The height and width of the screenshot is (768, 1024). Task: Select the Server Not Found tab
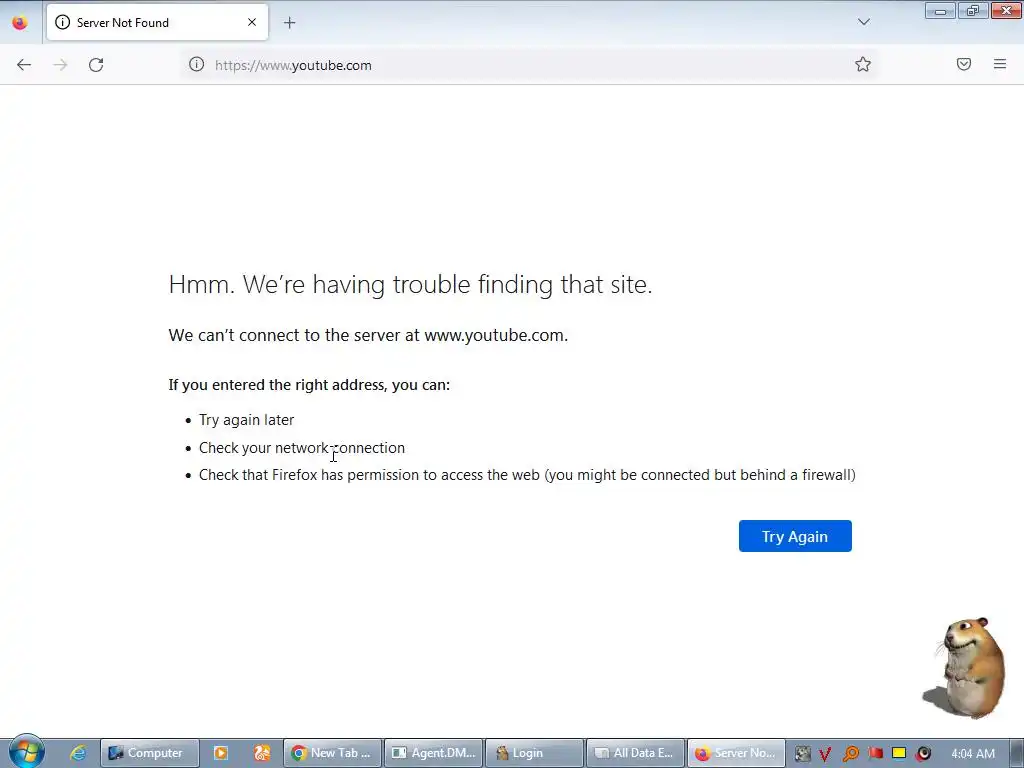[157, 22]
